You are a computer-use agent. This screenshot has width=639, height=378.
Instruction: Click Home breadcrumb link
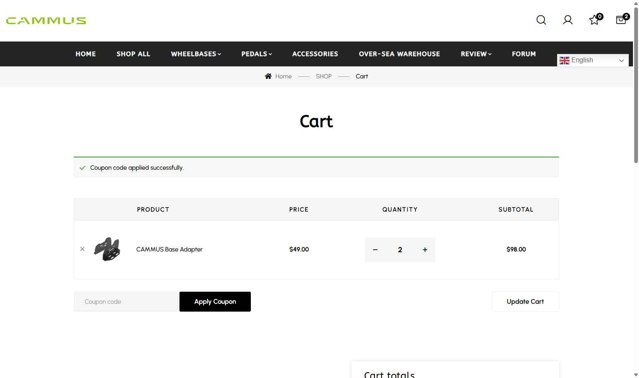coord(283,76)
